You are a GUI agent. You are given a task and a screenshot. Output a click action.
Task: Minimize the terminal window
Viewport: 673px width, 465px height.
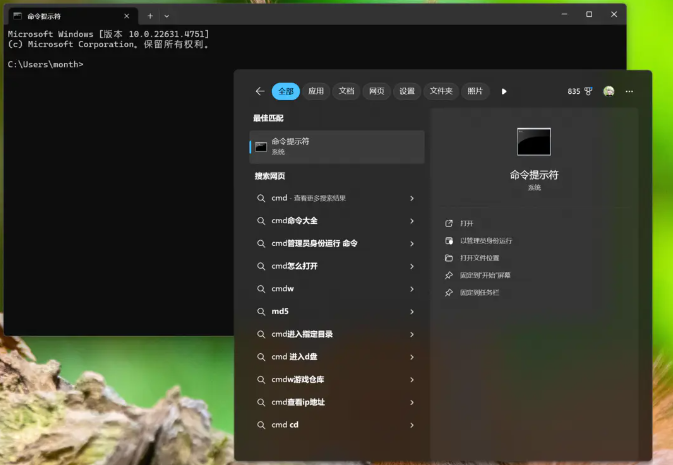pos(564,14)
